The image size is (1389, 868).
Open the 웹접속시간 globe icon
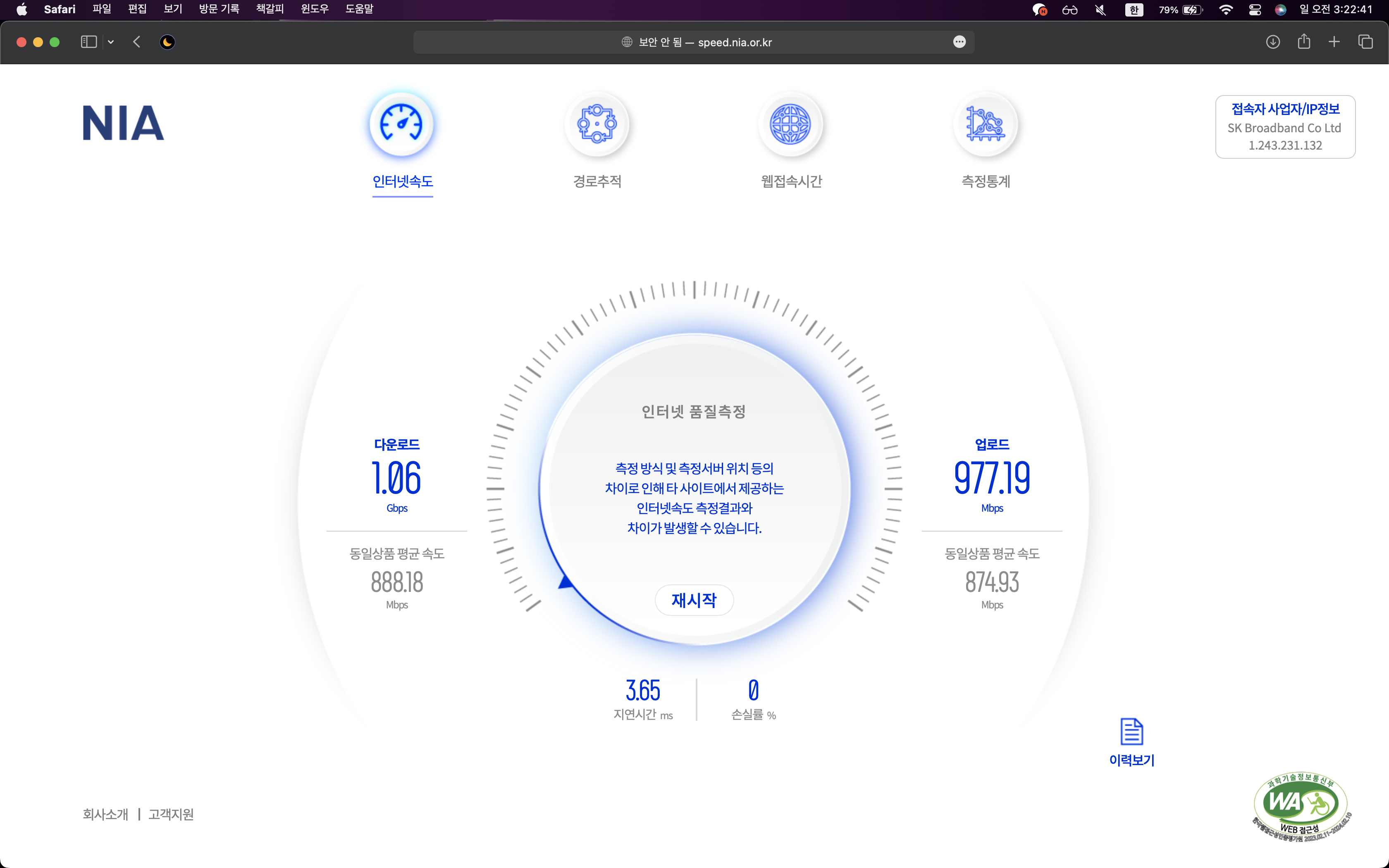[791, 124]
